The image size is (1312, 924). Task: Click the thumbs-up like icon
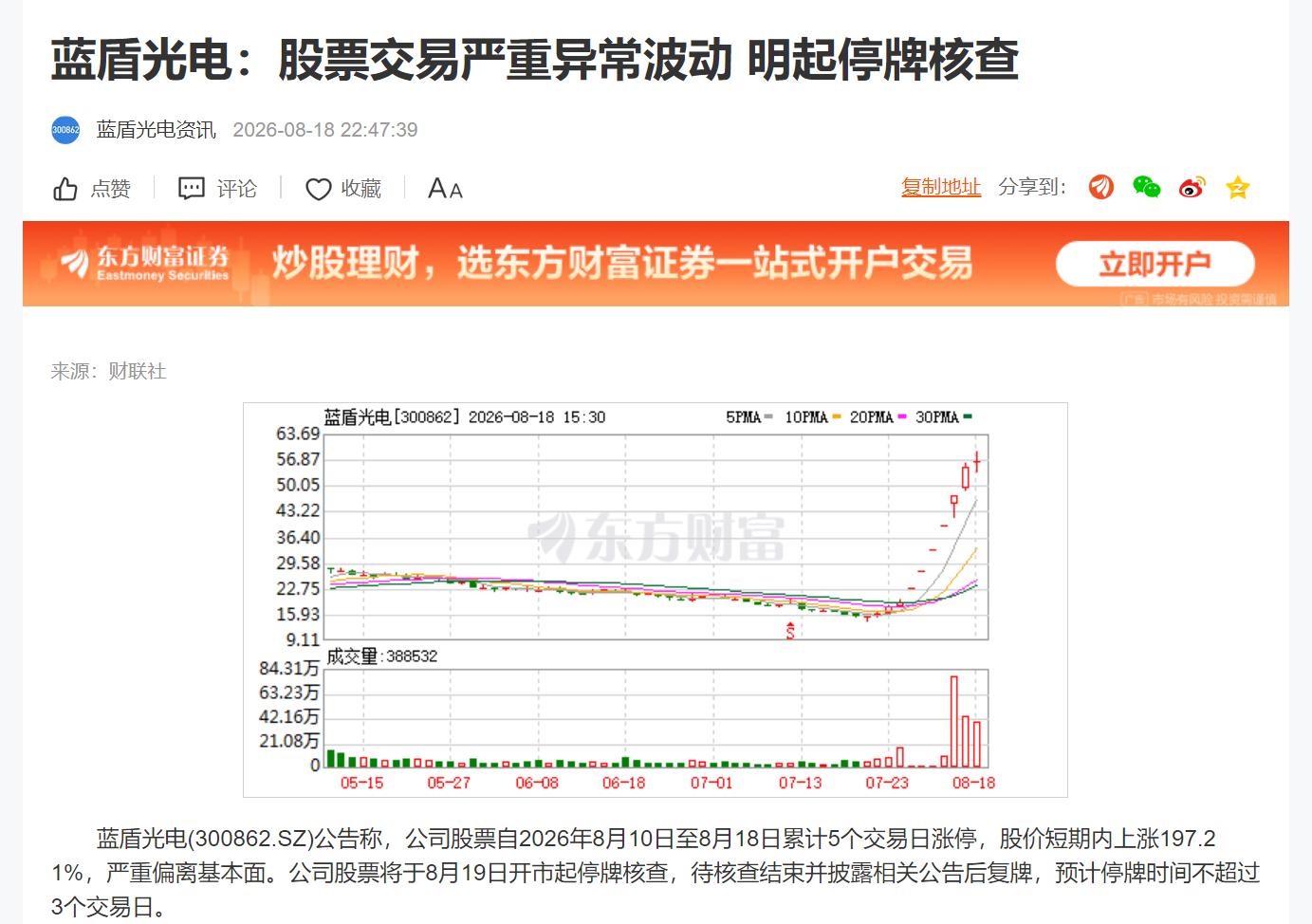[65, 189]
